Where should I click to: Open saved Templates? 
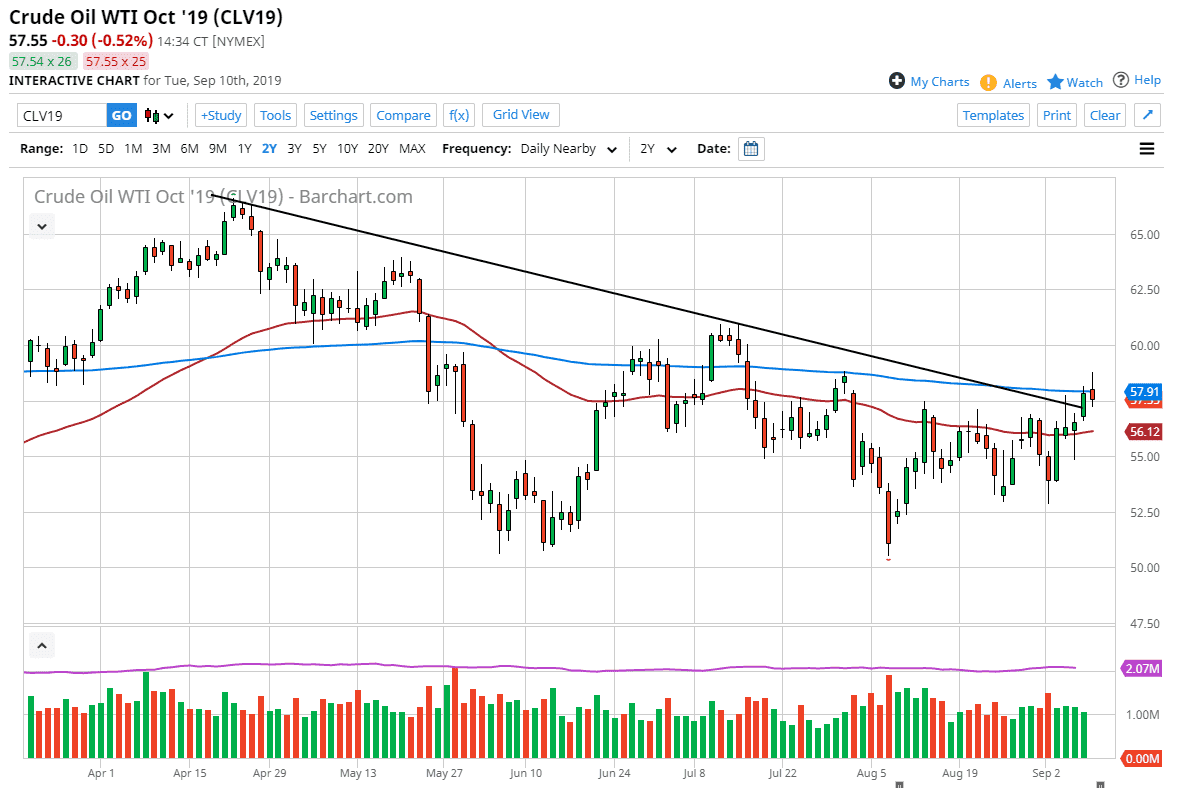point(993,115)
